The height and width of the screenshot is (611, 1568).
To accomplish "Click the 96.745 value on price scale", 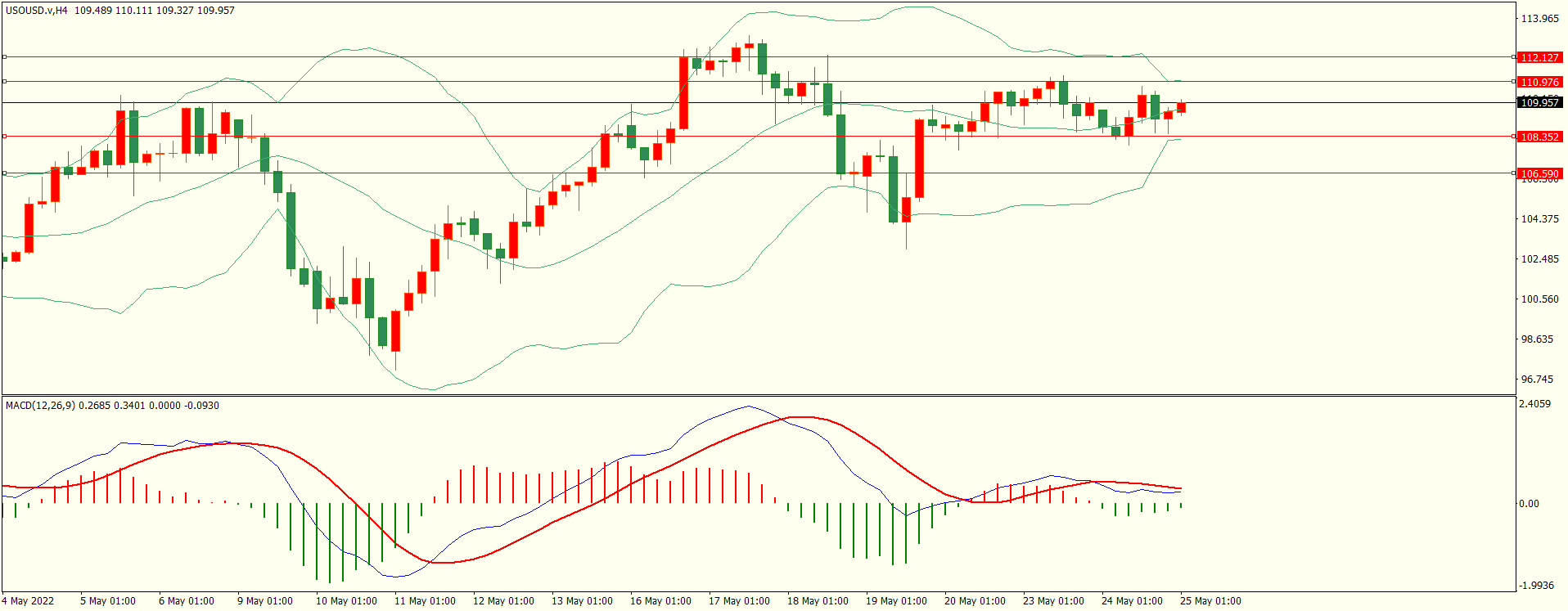I will (x=1537, y=379).
